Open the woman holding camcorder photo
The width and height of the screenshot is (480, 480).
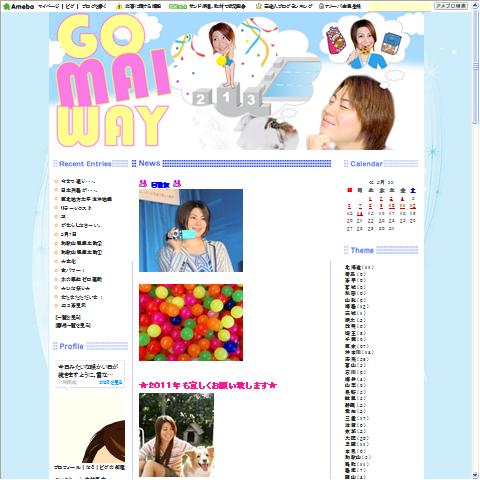(x=191, y=230)
